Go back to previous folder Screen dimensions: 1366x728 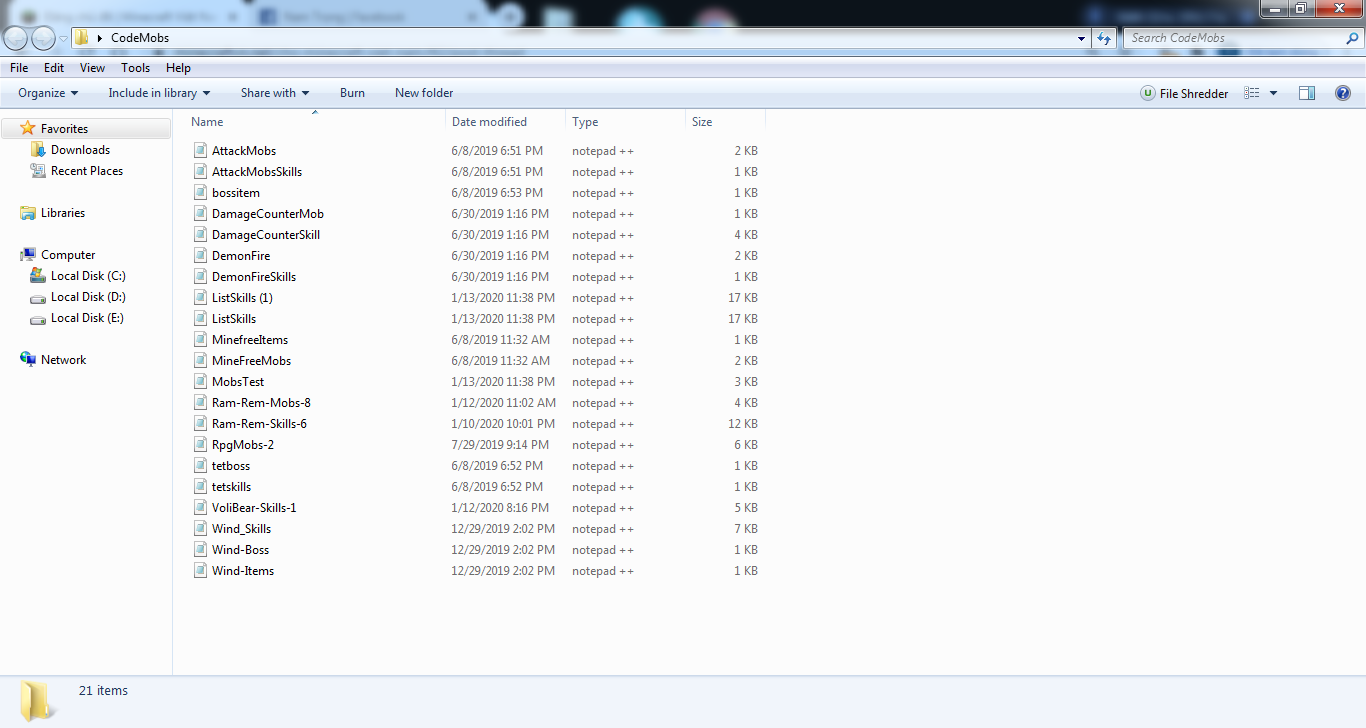click(16, 38)
